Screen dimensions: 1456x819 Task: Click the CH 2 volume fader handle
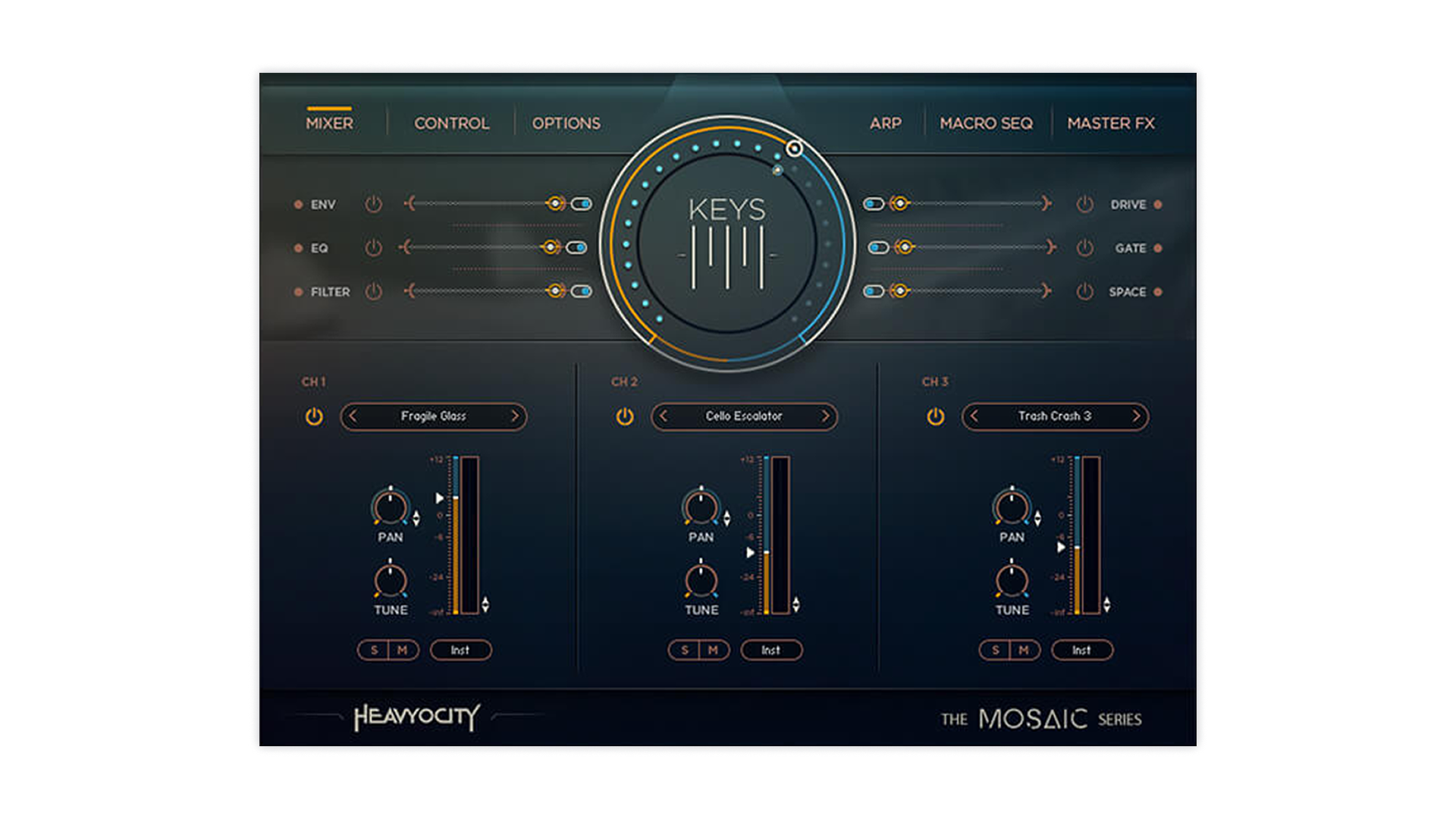click(752, 553)
